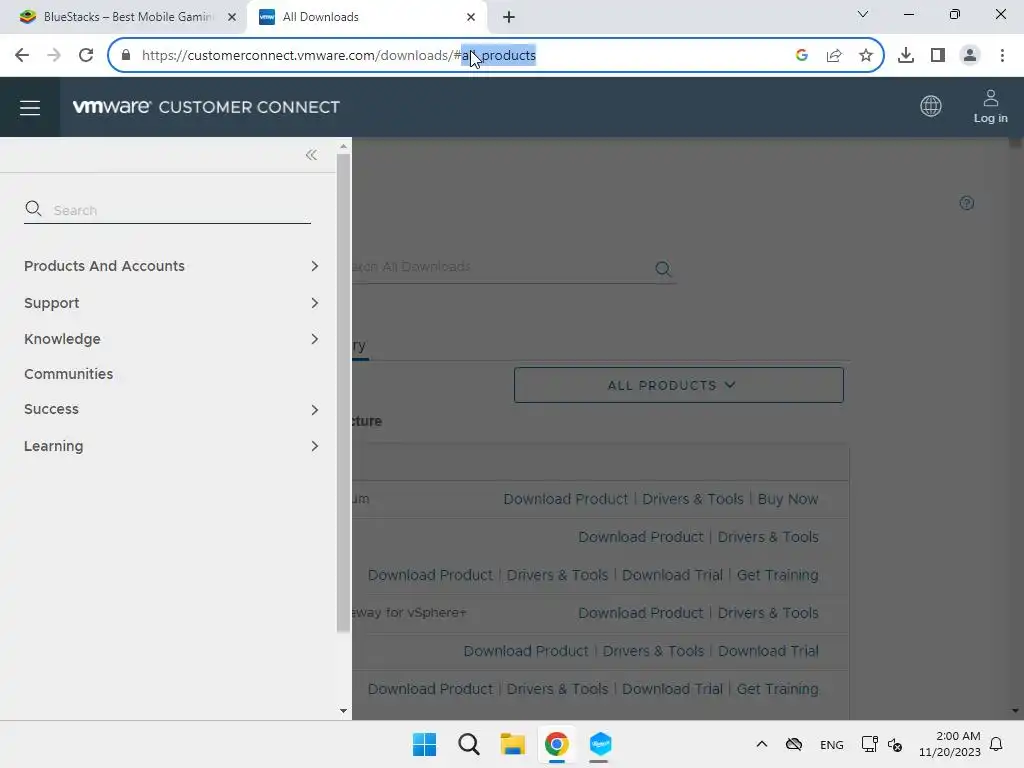Open a new browser tab

[x=509, y=17]
